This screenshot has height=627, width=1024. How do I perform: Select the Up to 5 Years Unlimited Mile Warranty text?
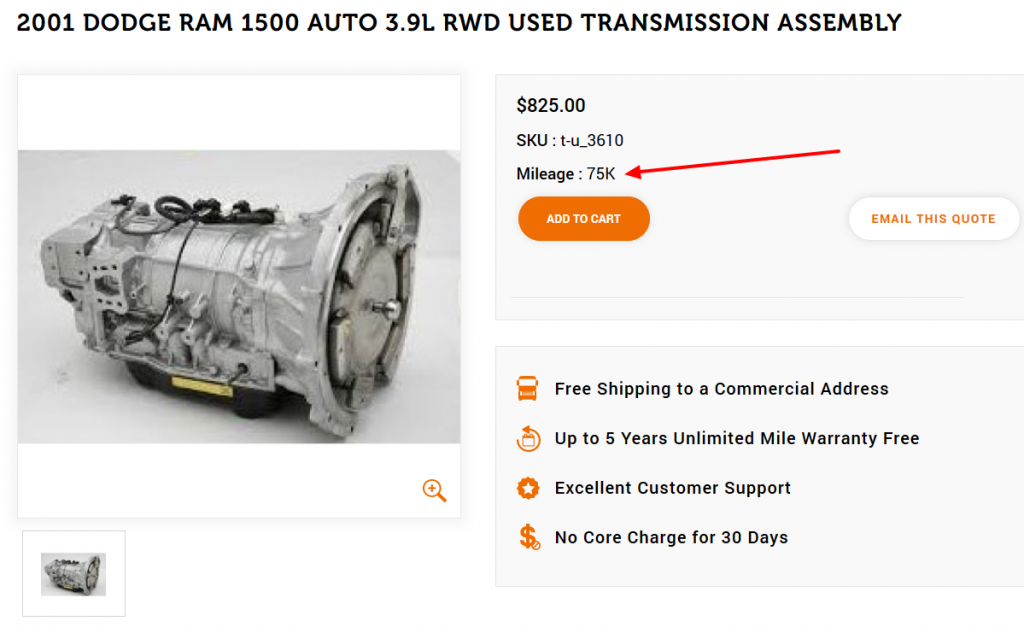(x=736, y=438)
